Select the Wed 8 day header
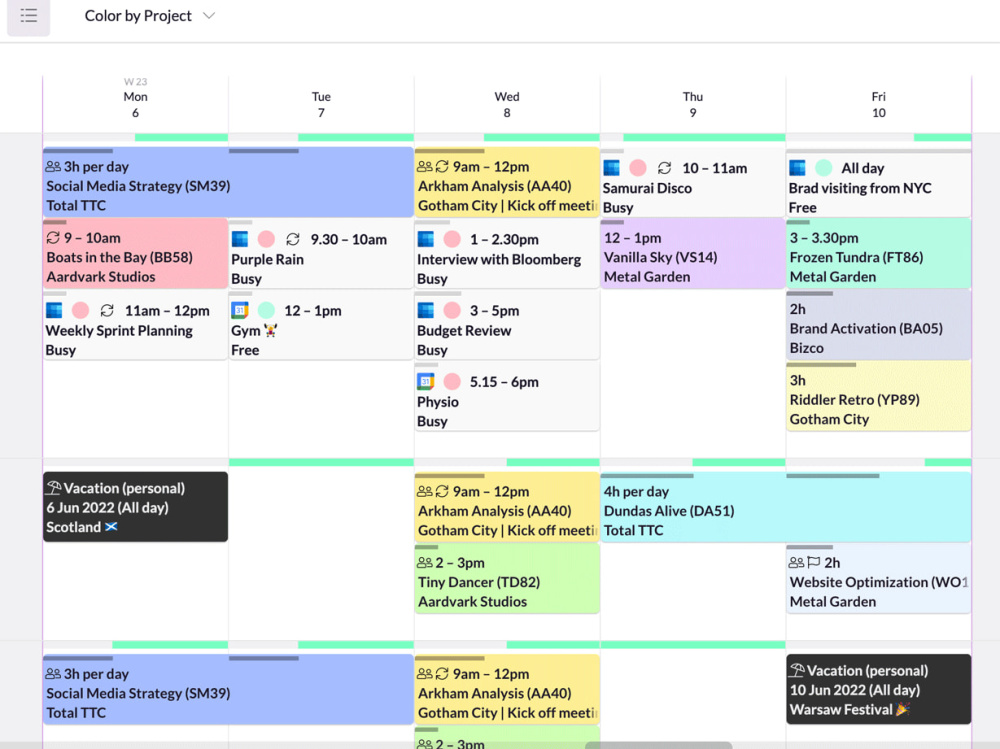Image resolution: width=1000 pixels, height=749 pixels. pos(507,105)
